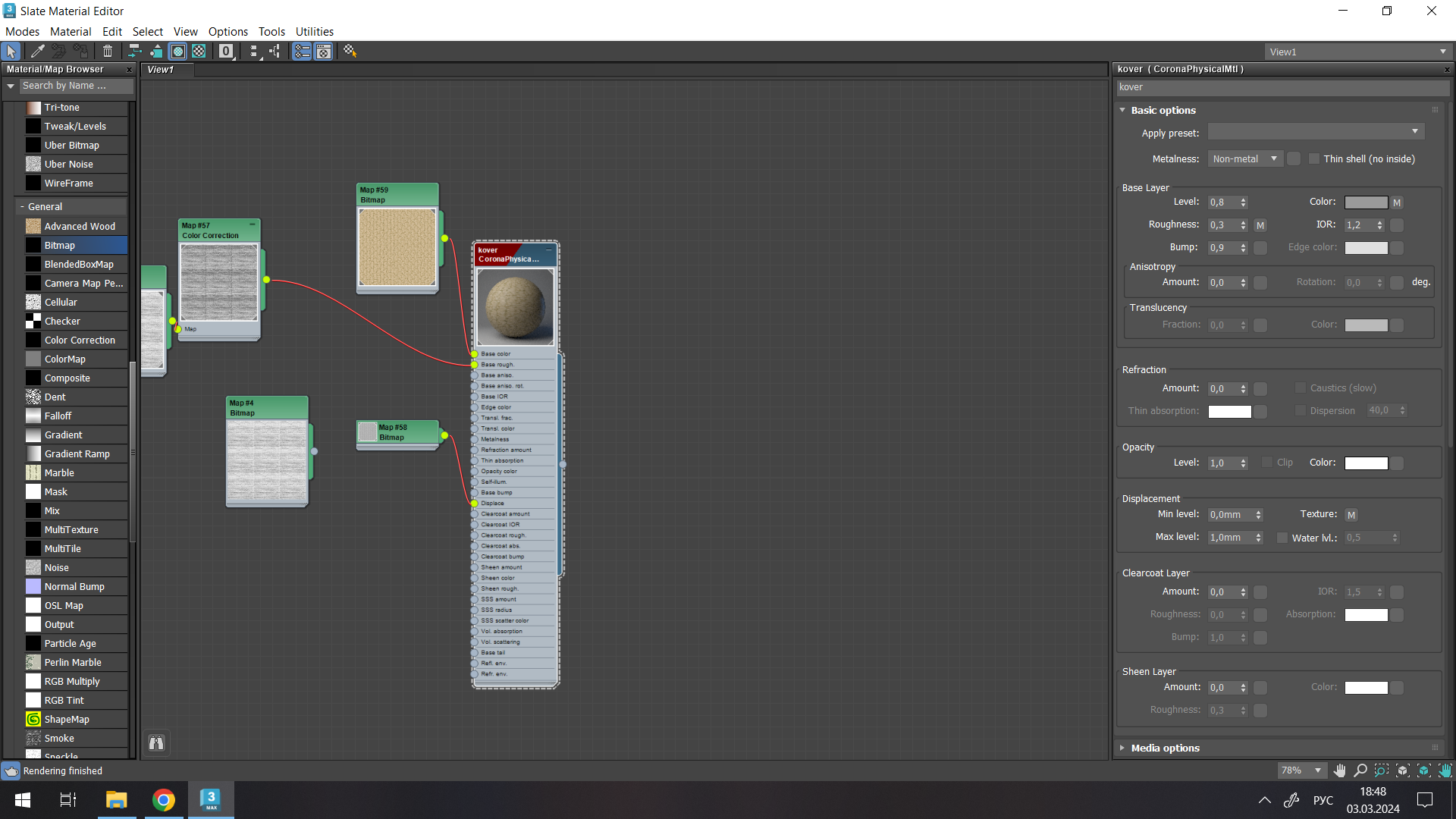The height and width of the screenshot is (819, 1456).
Task: Click the Material ID Channel button
Action: pos(226,51)
